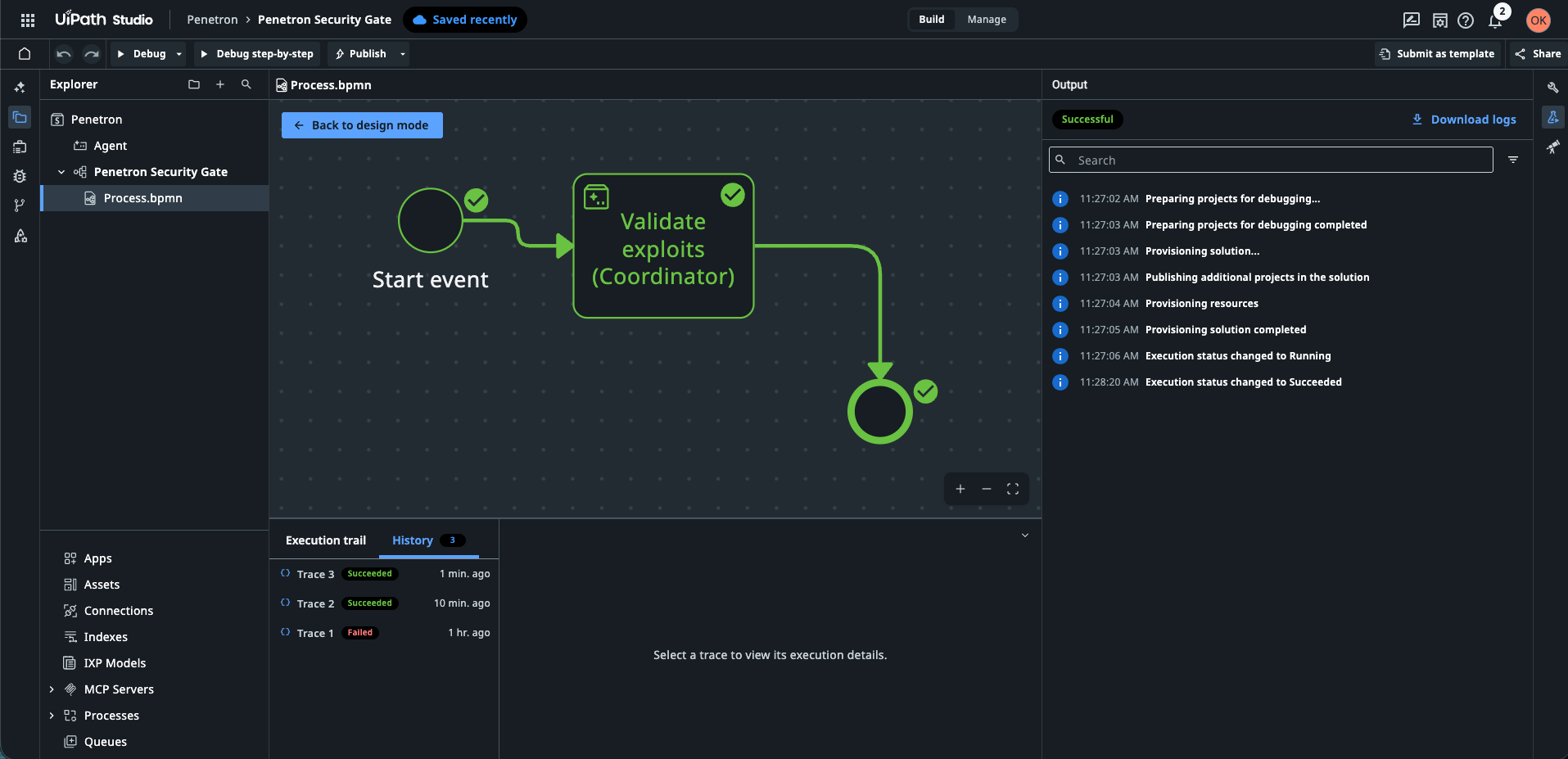Open the telescope icon on right rail
The height and width of the screenshot is (759, 1568).
point(1552,147)
